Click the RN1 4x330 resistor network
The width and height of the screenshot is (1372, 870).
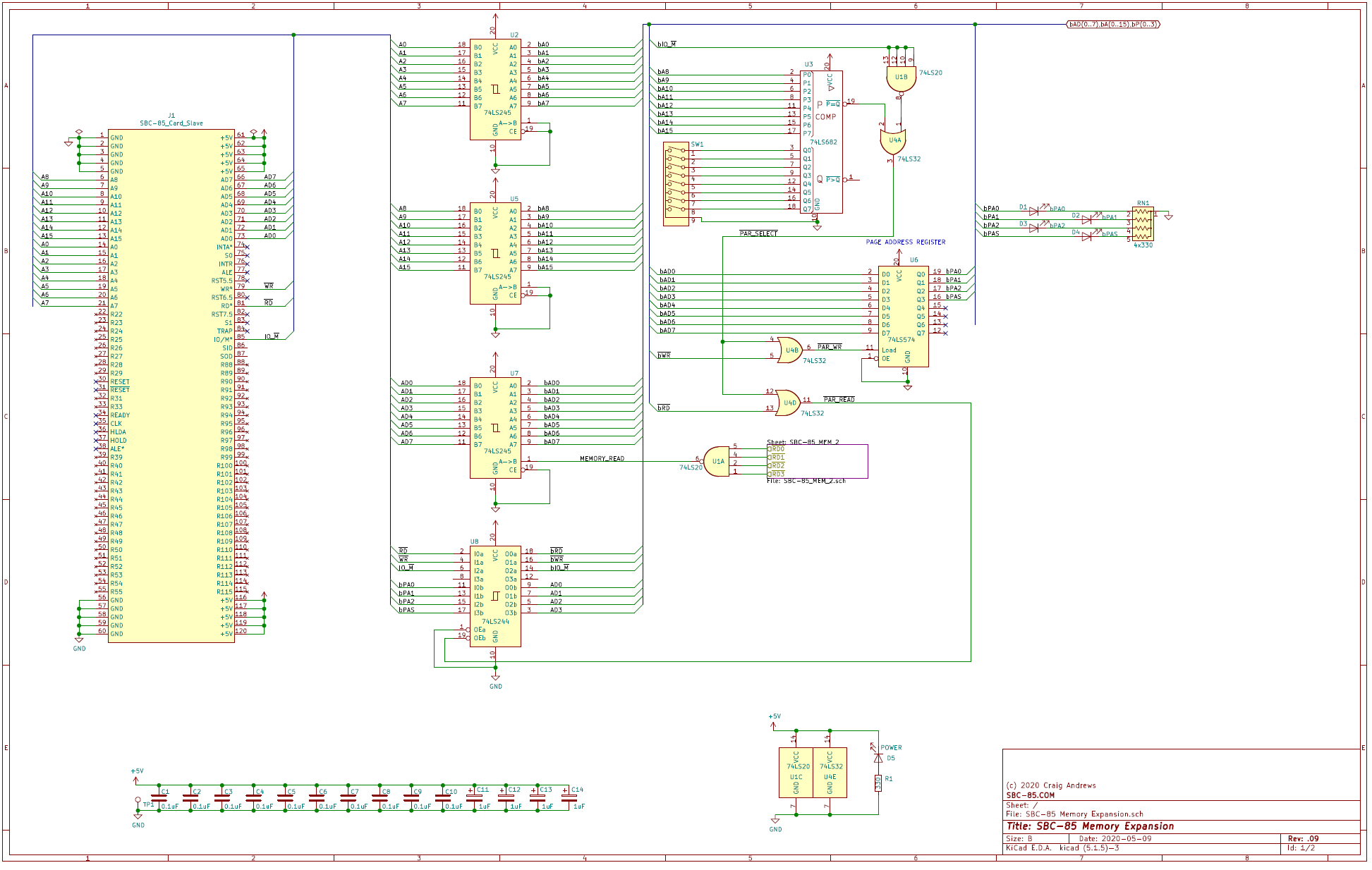tap(1143, 225)
